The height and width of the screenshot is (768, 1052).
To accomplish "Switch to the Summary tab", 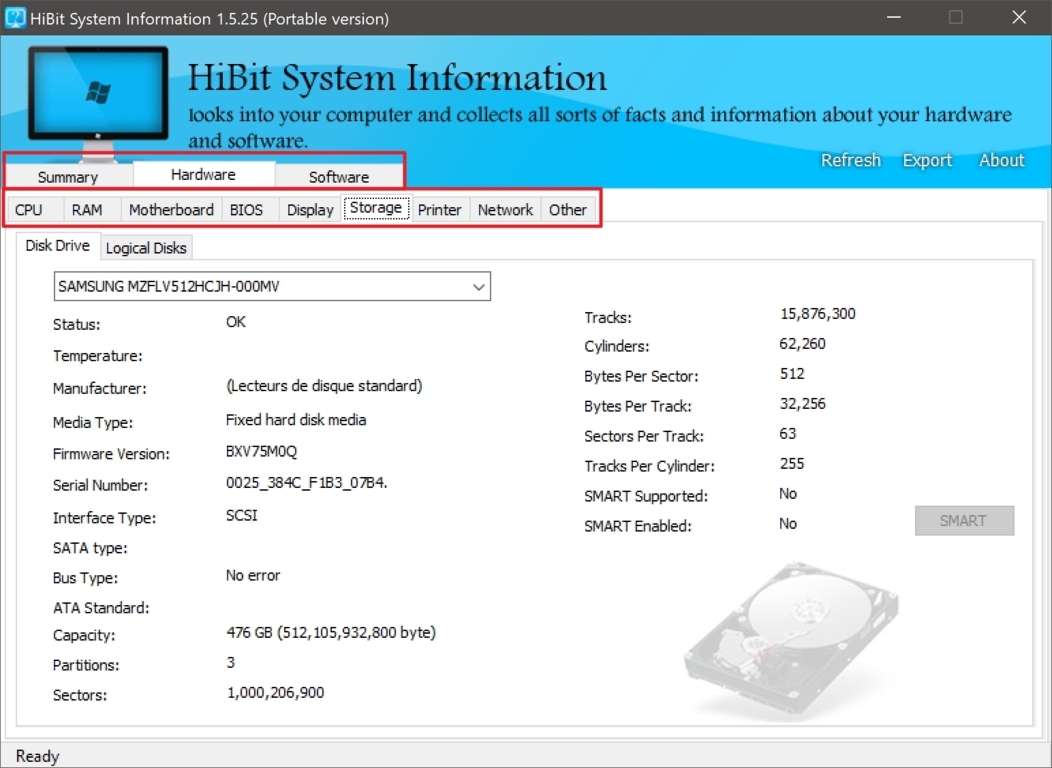I will click(68, 176).
